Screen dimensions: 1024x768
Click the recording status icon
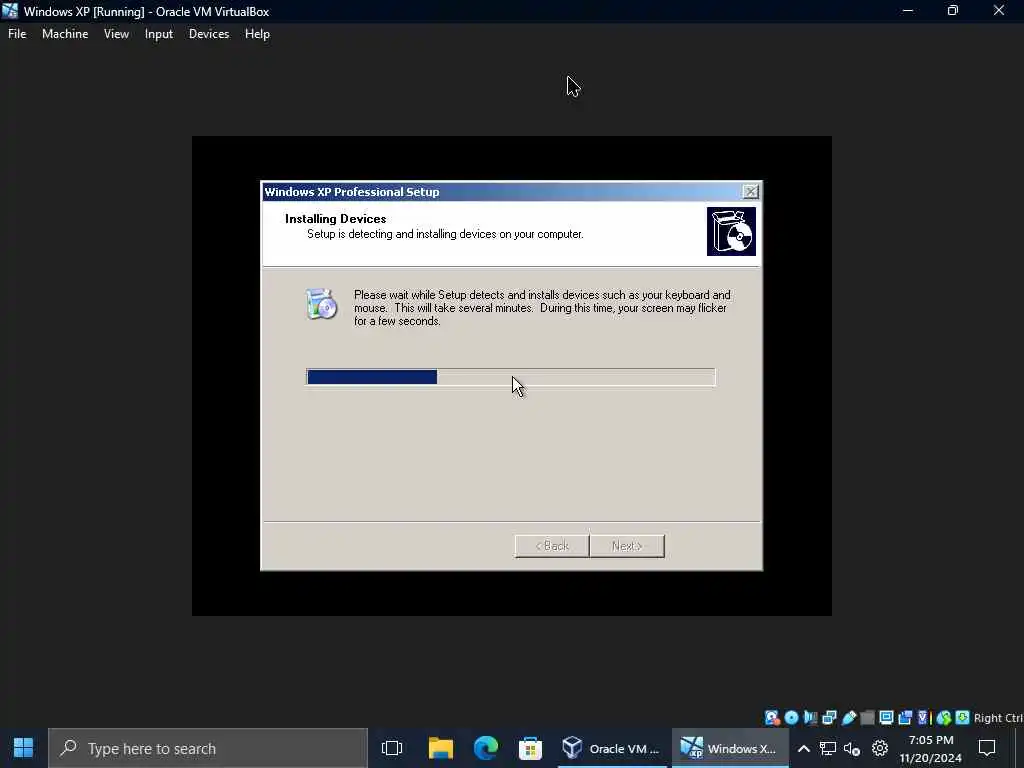(905, 718)
